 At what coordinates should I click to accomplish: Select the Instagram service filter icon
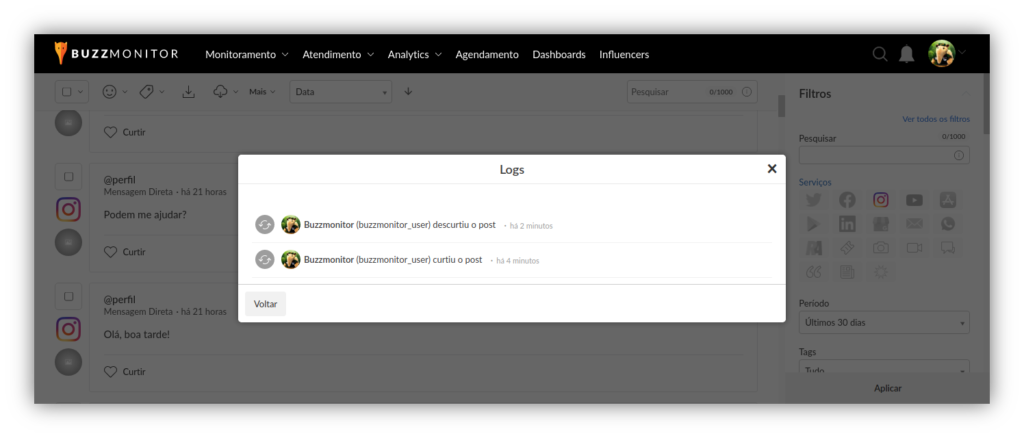click(880, 200)
